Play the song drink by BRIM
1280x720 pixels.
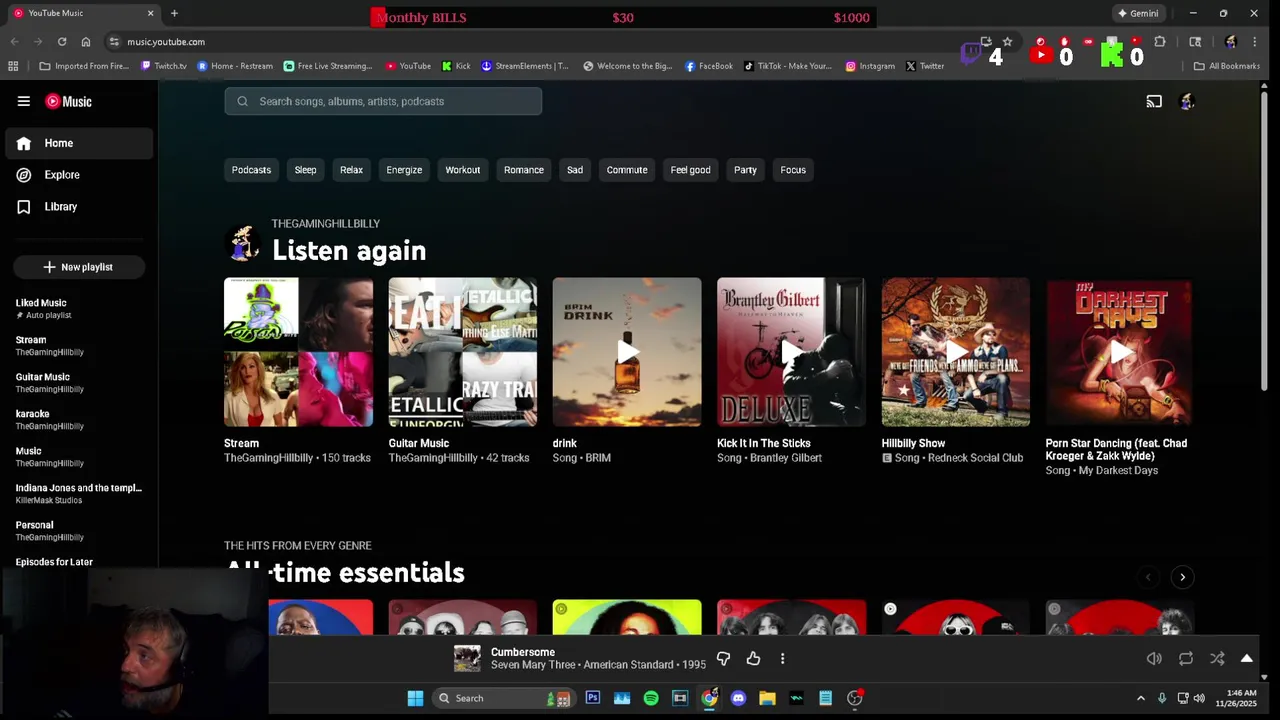click(627, 352)
